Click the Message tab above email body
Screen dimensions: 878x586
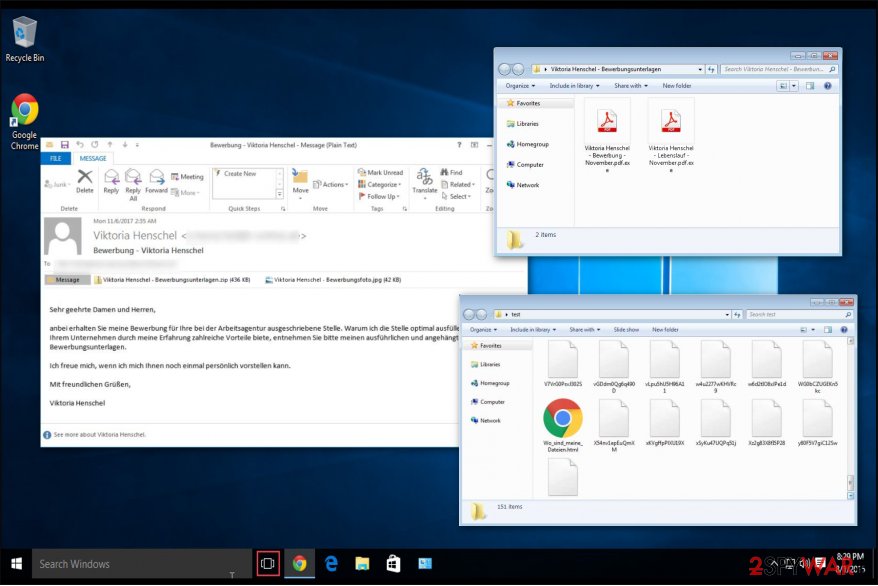tap(67, 280)
